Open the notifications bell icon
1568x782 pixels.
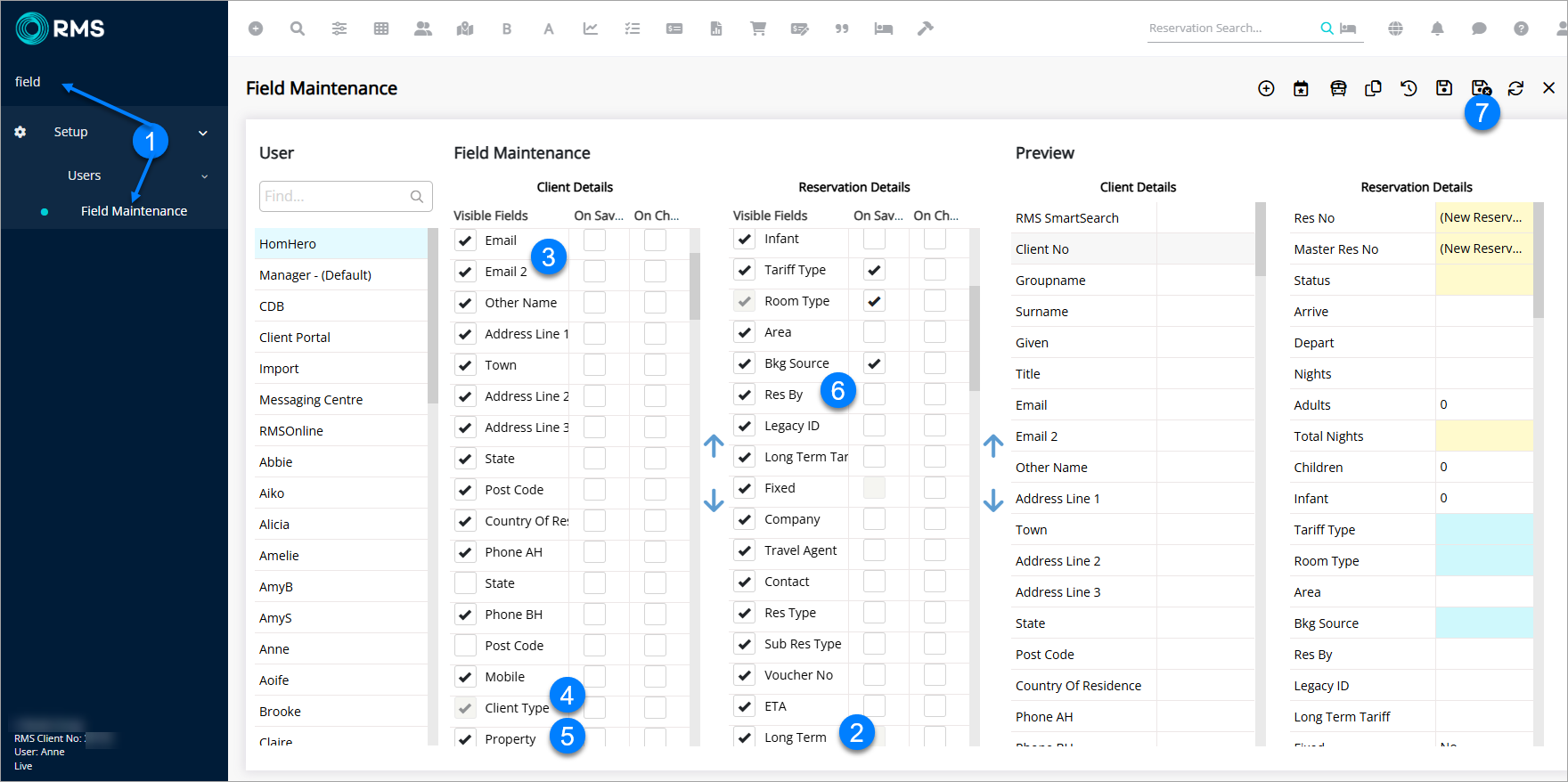(1437, 29)
